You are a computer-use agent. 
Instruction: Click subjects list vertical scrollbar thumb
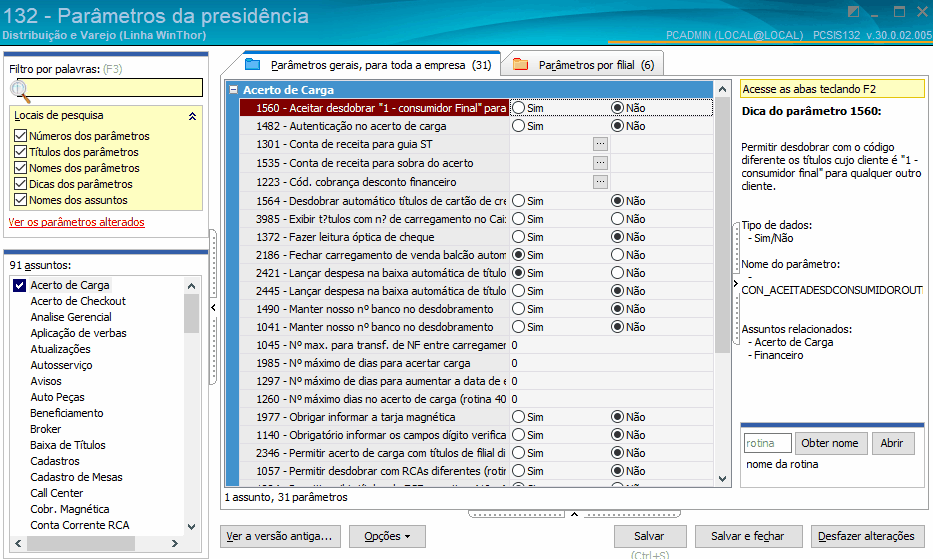coord(192,313)
